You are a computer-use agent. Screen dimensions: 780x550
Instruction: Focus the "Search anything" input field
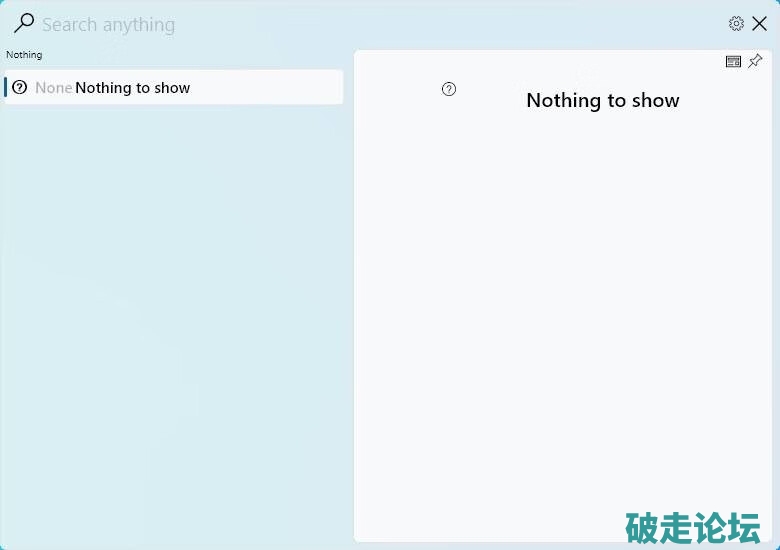pyautogui.click(x=300, y=25)
